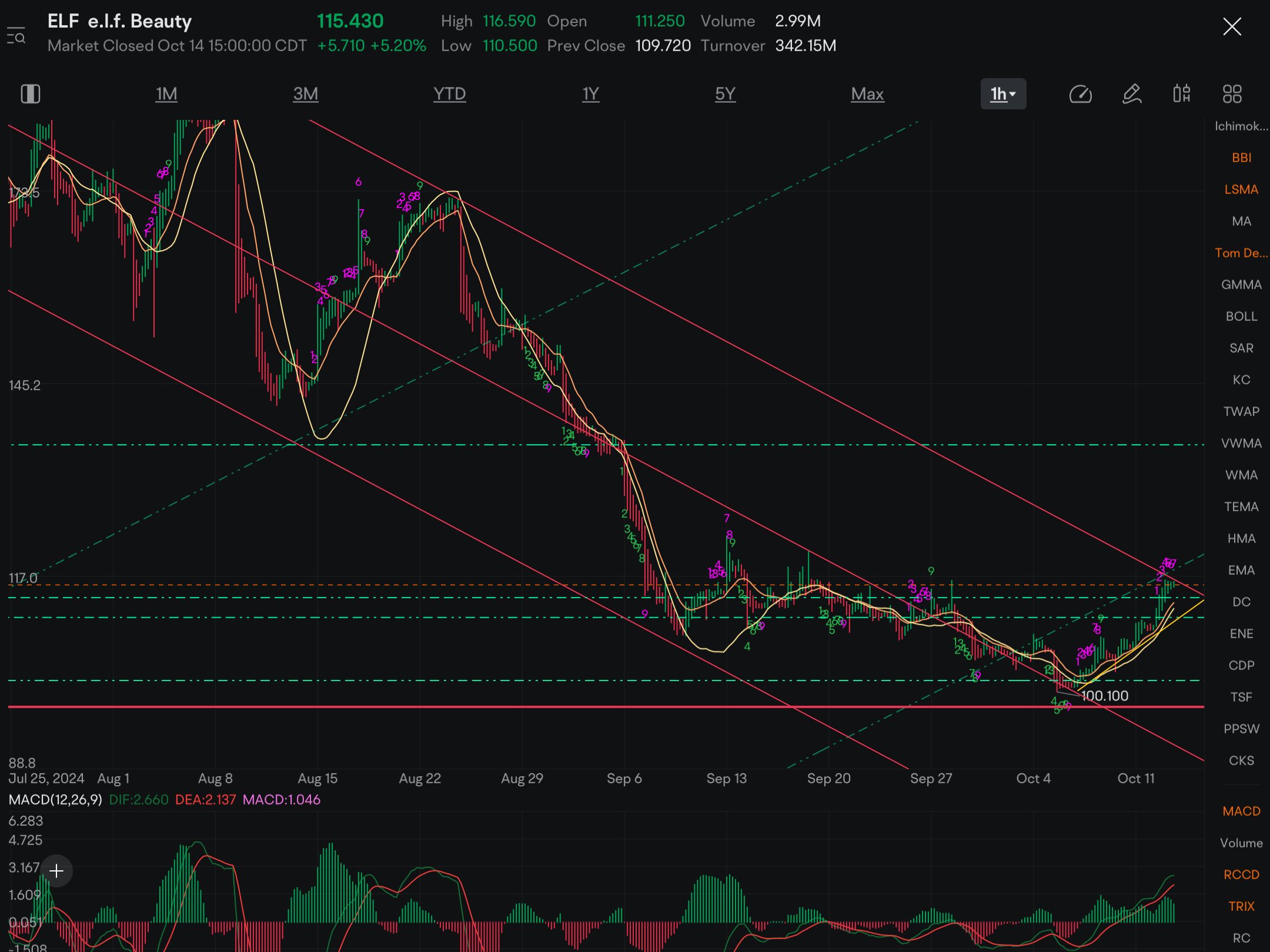1270x952 pixels.
Task: Click the DEA:2.137 value
Action: click(205, 800)
